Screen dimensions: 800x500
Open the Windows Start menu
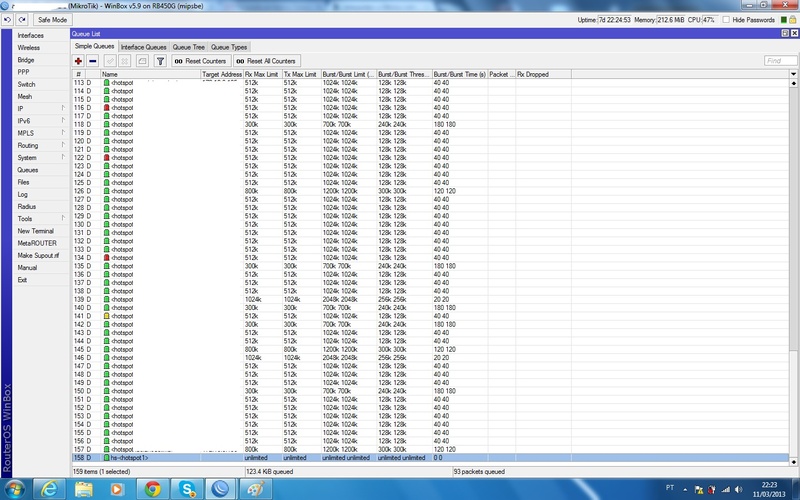(14, 489)
